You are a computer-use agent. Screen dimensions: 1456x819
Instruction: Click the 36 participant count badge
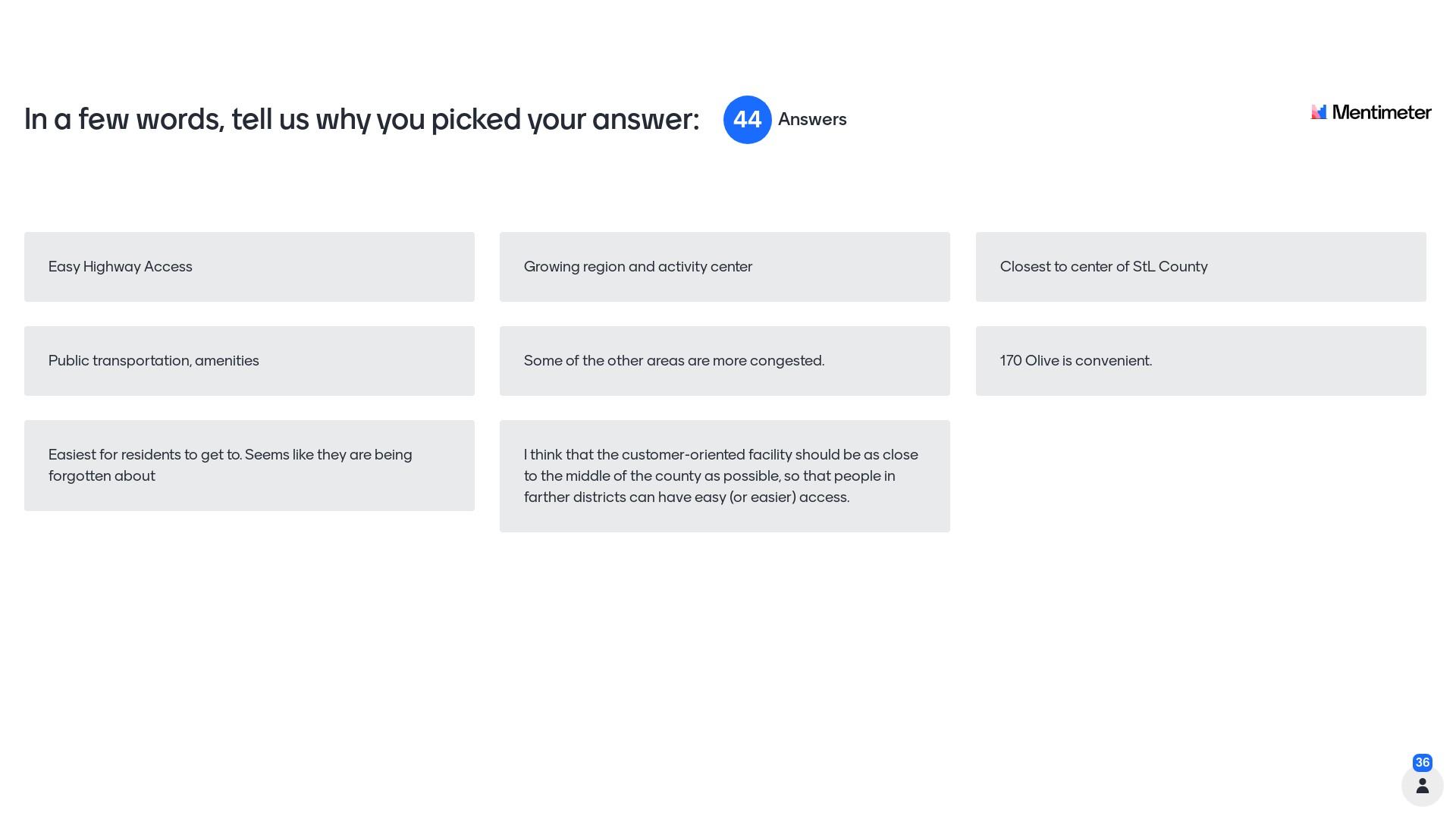click(1422, 763)
